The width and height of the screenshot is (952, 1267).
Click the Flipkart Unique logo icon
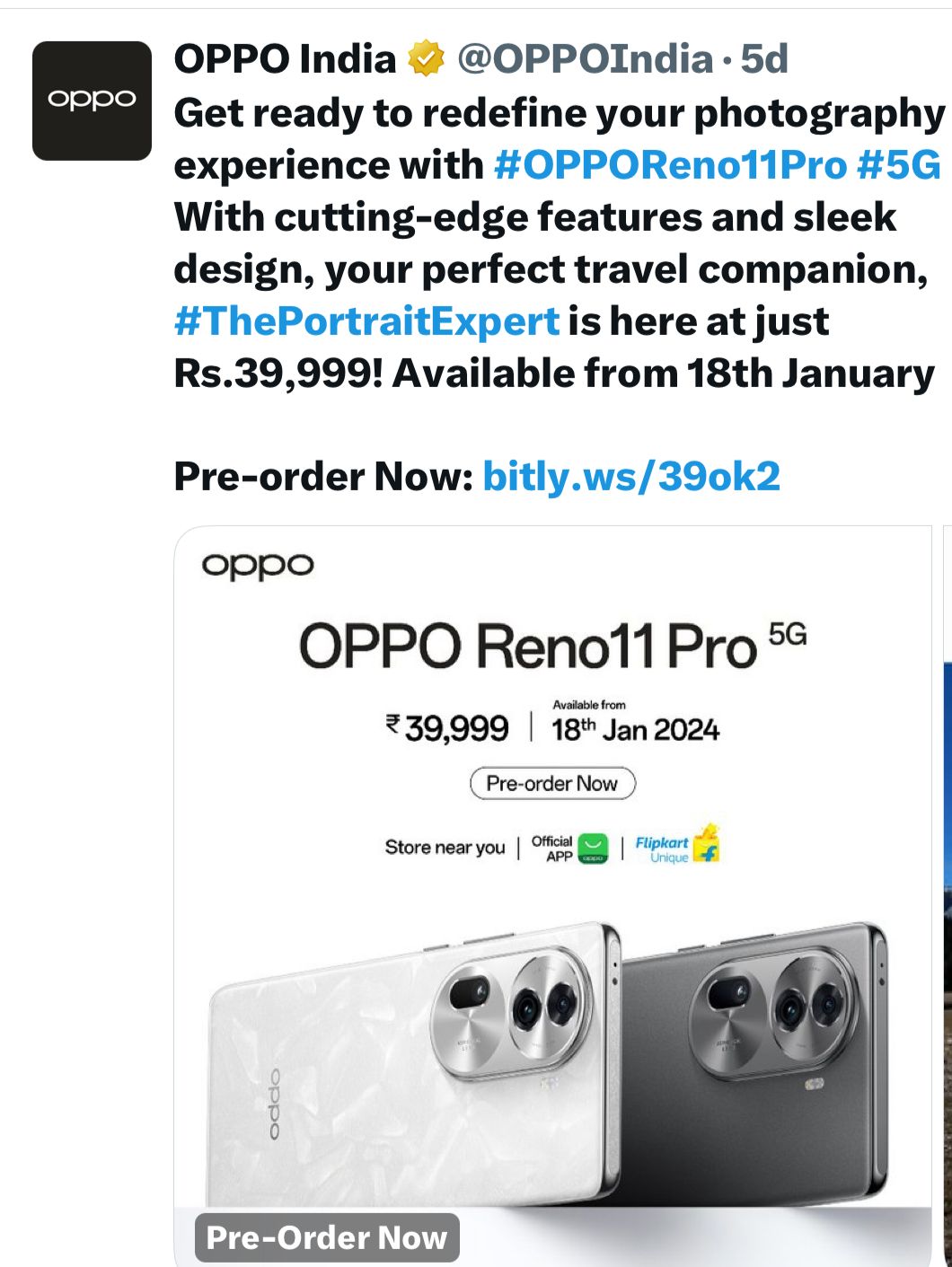pos(707,844)
